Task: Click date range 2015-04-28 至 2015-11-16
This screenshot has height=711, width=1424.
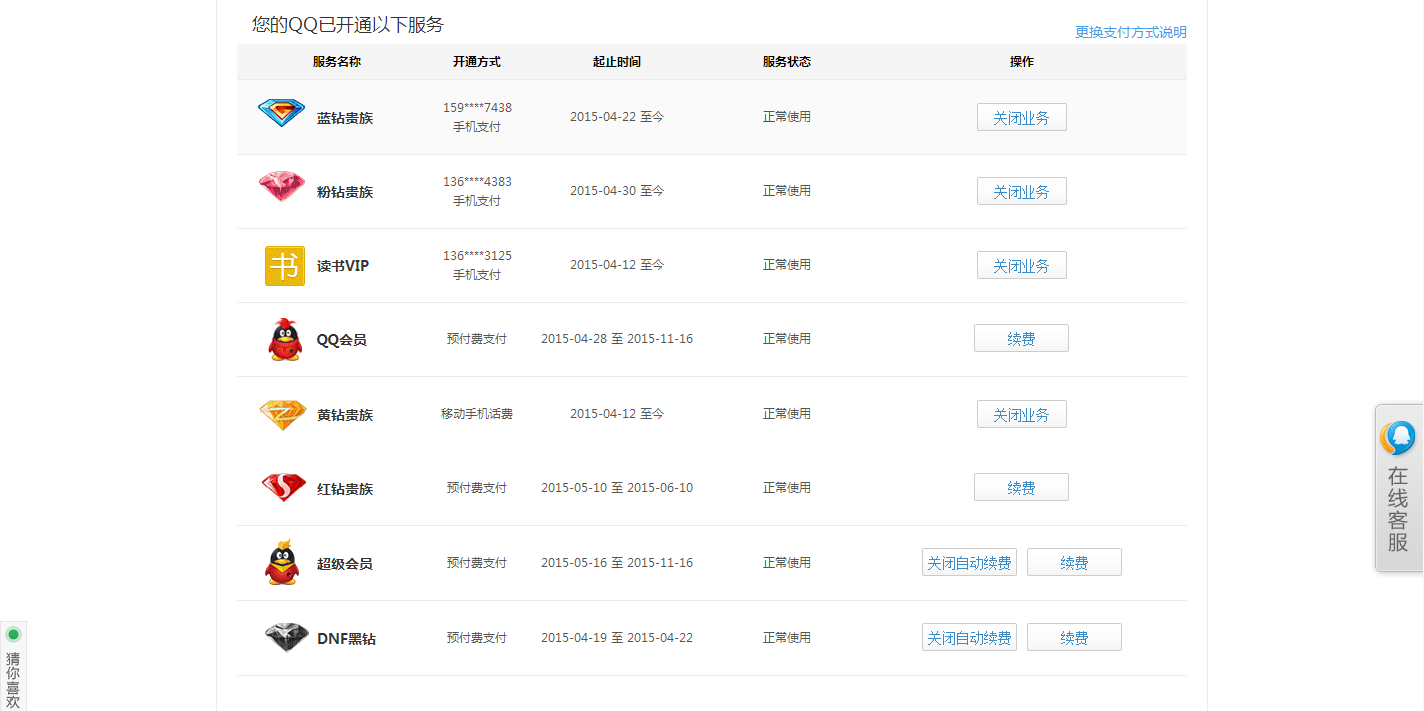Action: (x=617, y=339)
